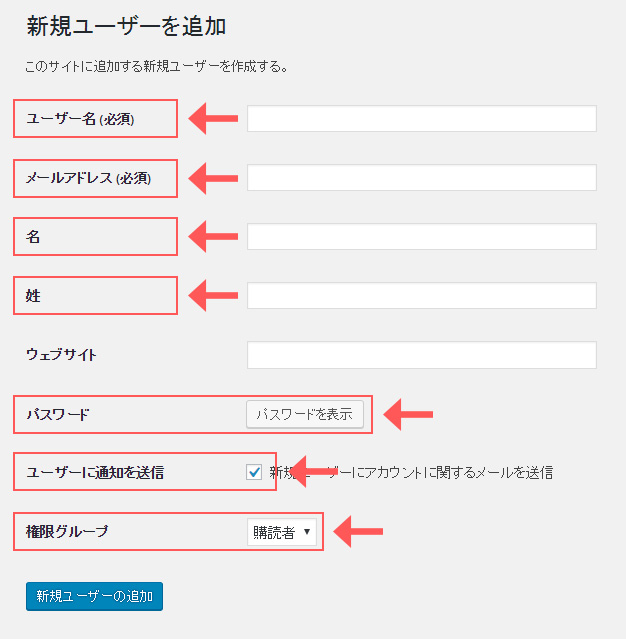The width and height of the screenshot is (626, 639).
Task: Click the パスワード label
Action: pos(57,414)
